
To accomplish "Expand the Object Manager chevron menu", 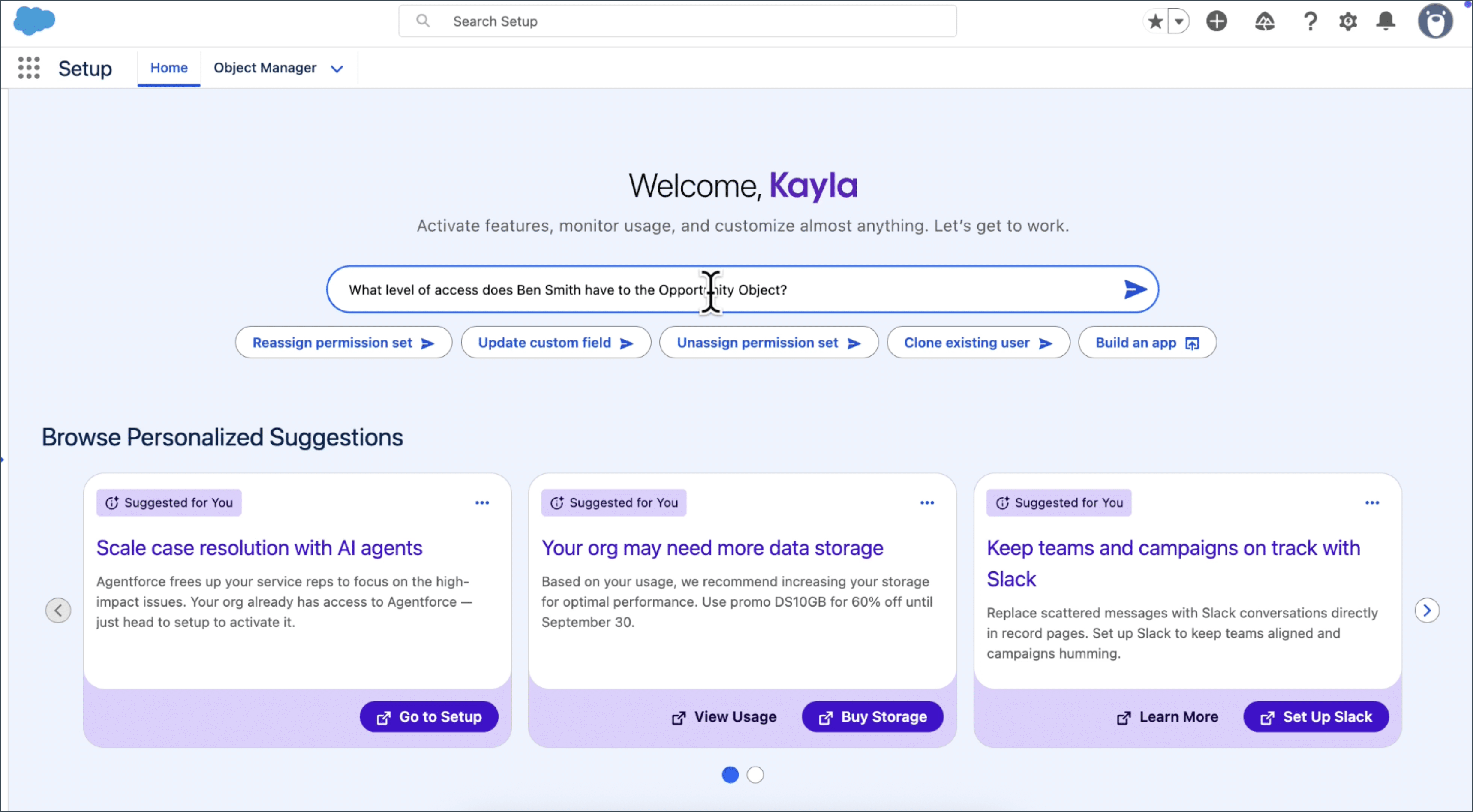I will click(x=337, y=69).
